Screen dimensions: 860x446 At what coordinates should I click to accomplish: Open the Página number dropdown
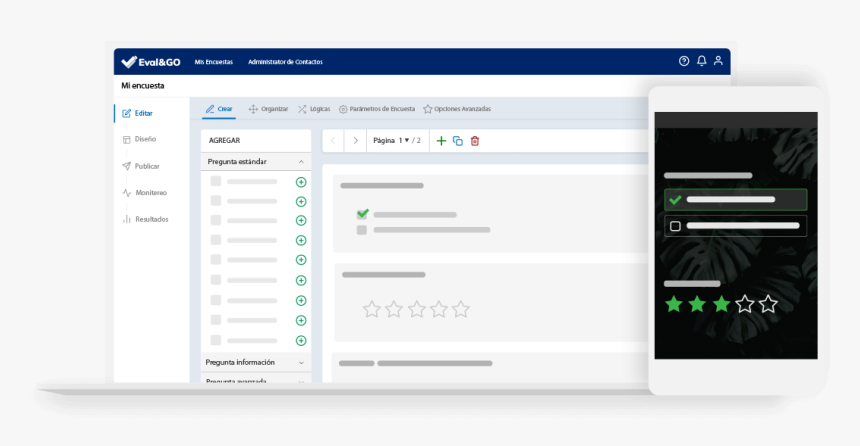tap(404, 140)
